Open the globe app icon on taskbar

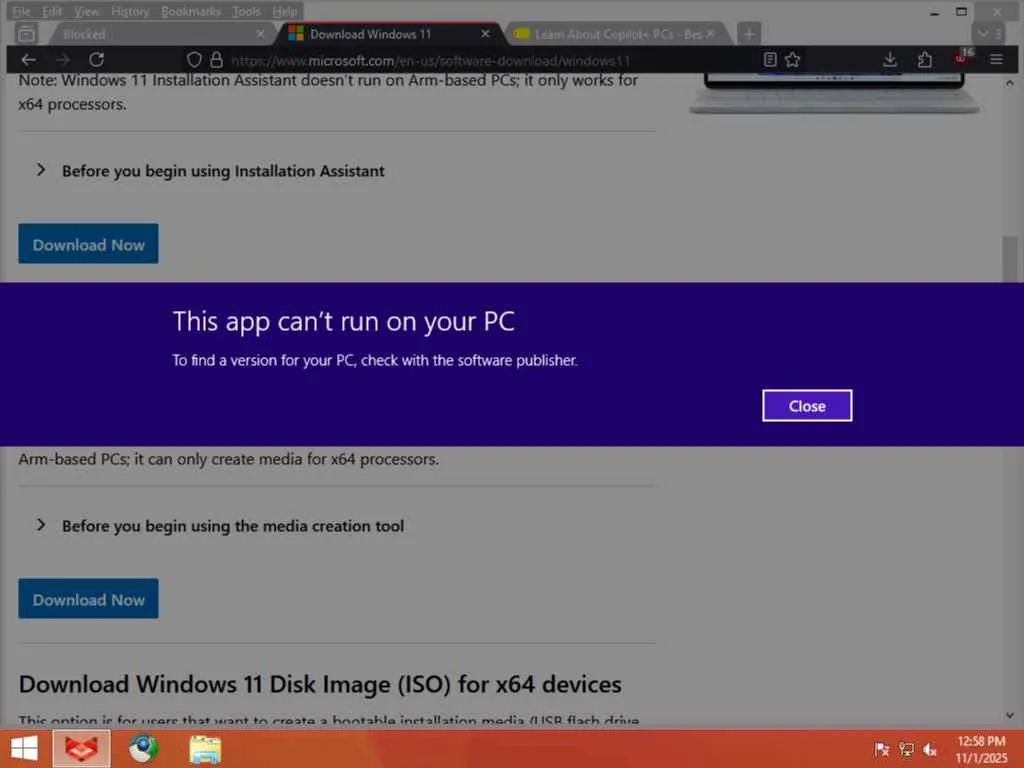(x=143, y=748)
